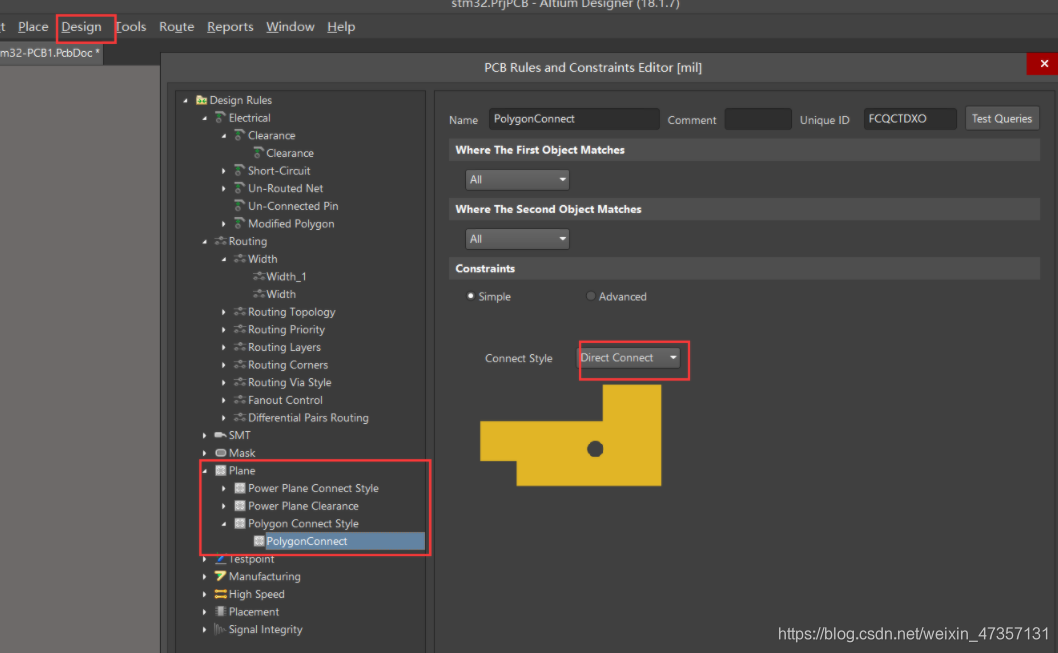Click the Test Queries button

pos(1002,119)
